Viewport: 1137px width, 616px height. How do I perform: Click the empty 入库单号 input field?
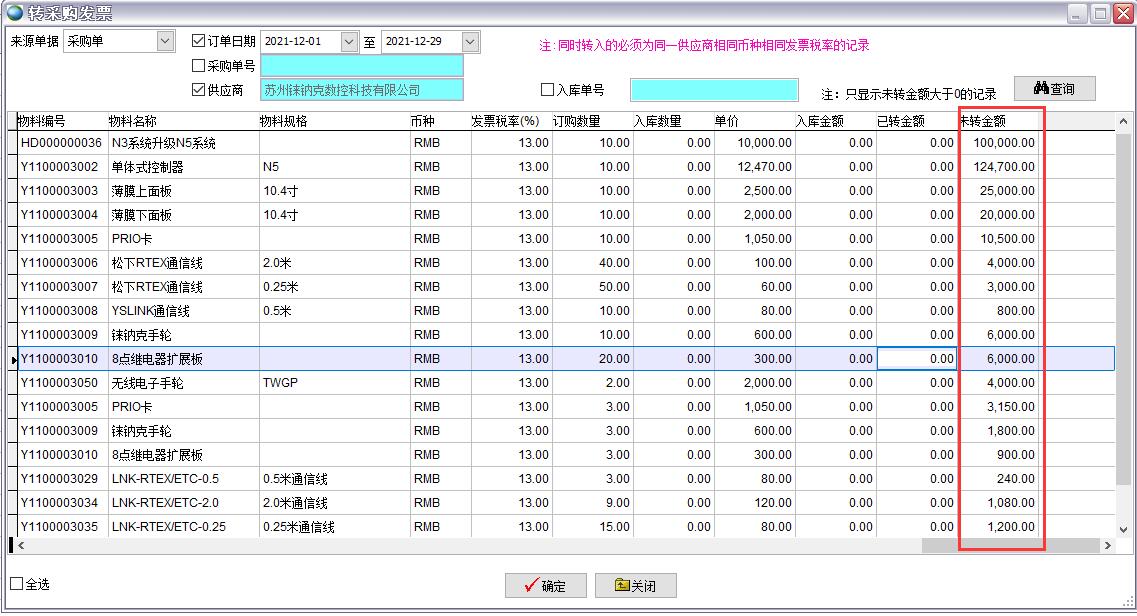click(x=713, y=90)
